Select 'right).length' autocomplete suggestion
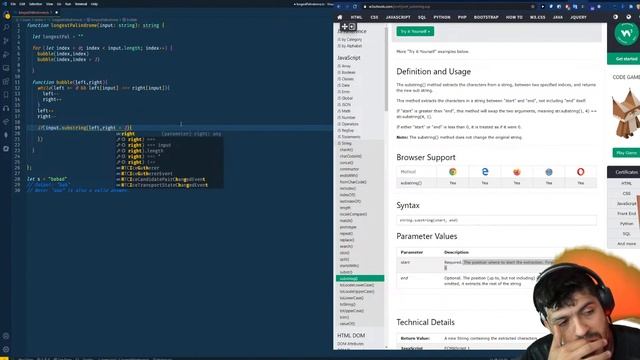 [x=170, y=151]
